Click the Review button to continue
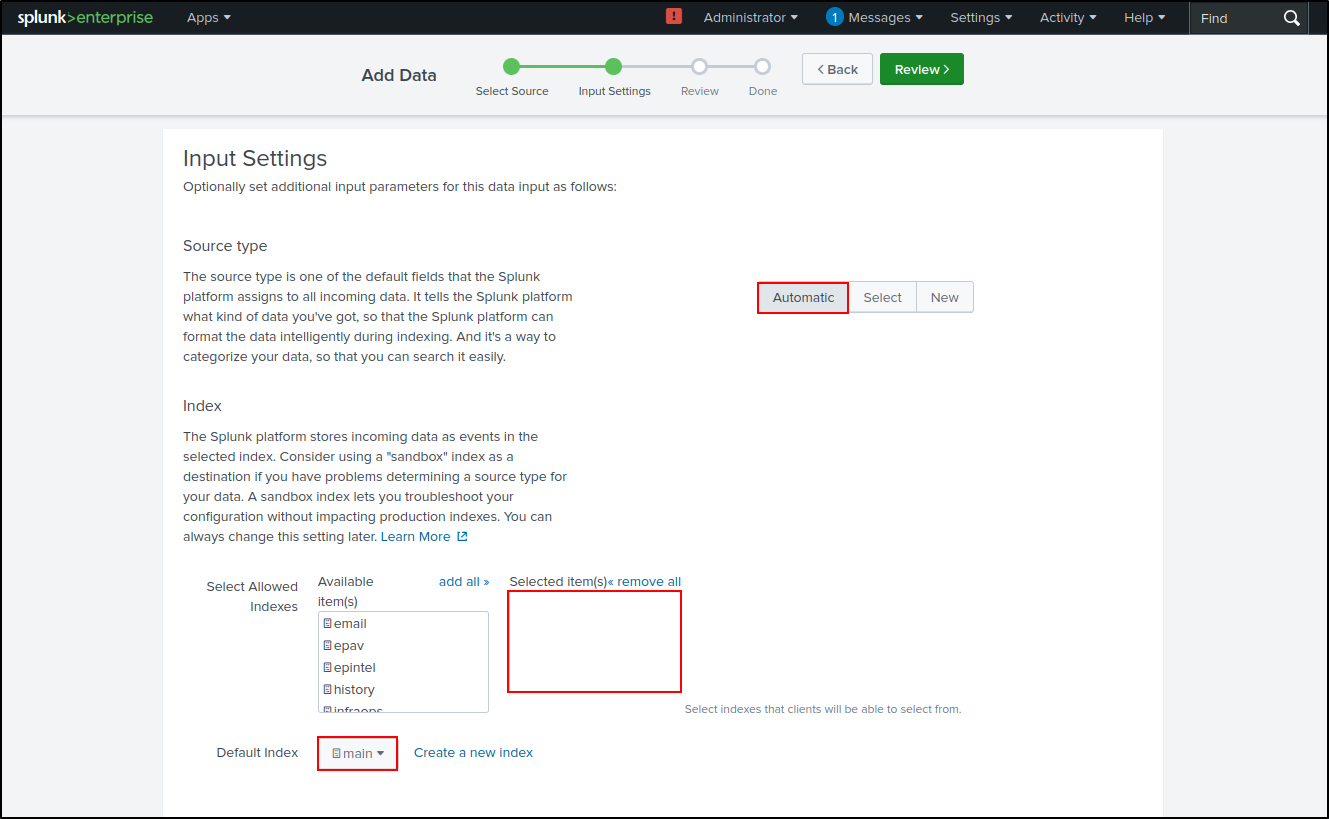Viewport: 1329px width, 819px height. click(921, 68)
